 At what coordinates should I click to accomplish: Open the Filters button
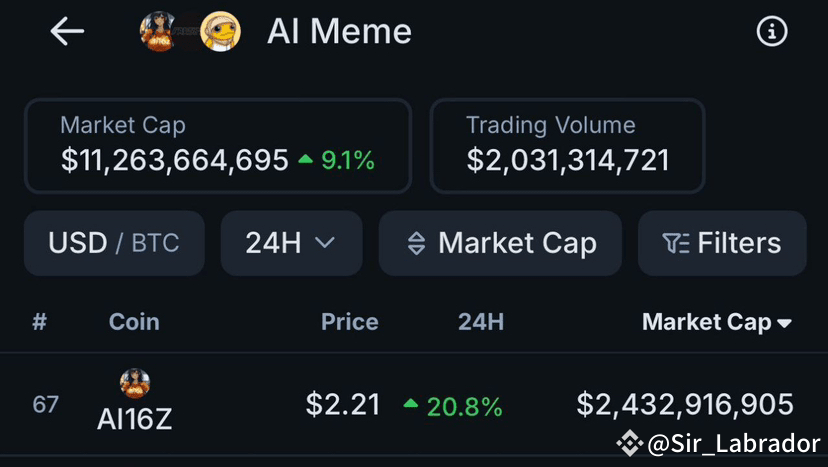(722, 243)
